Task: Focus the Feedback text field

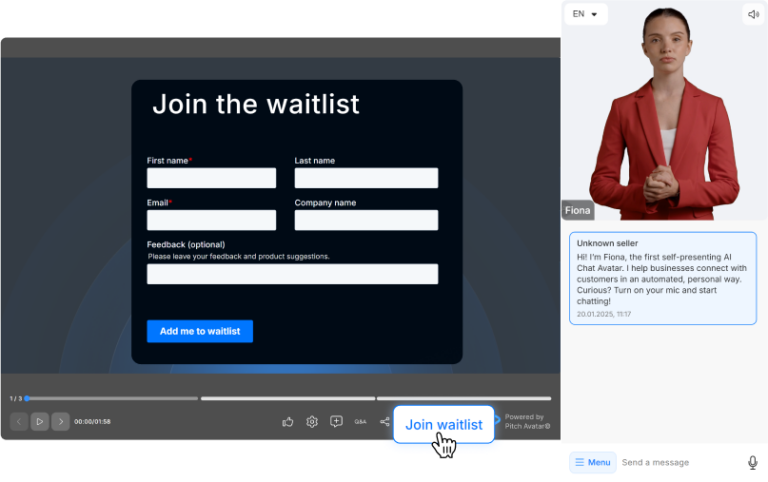Action: [292, 274]
